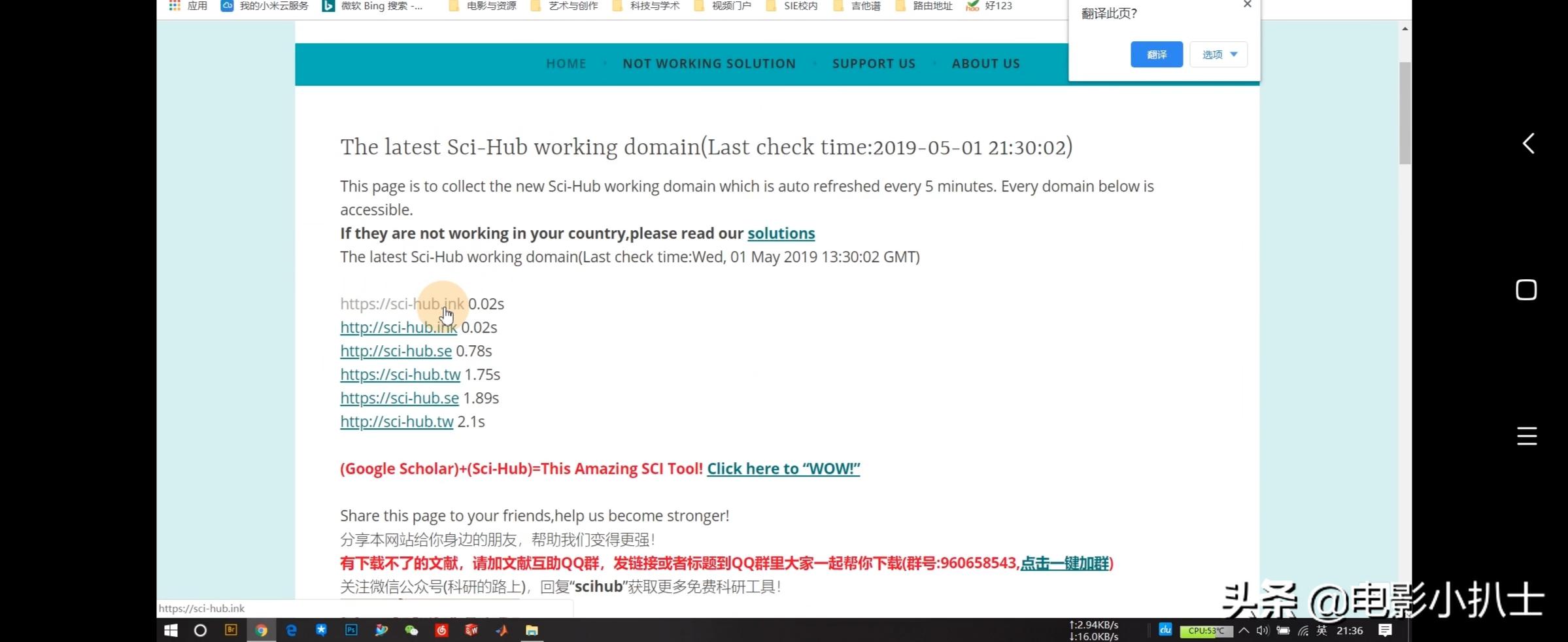Tap the phone back navigation arrow
This screenshot has height=642, width=1568.
click(x=1528, y=144)
